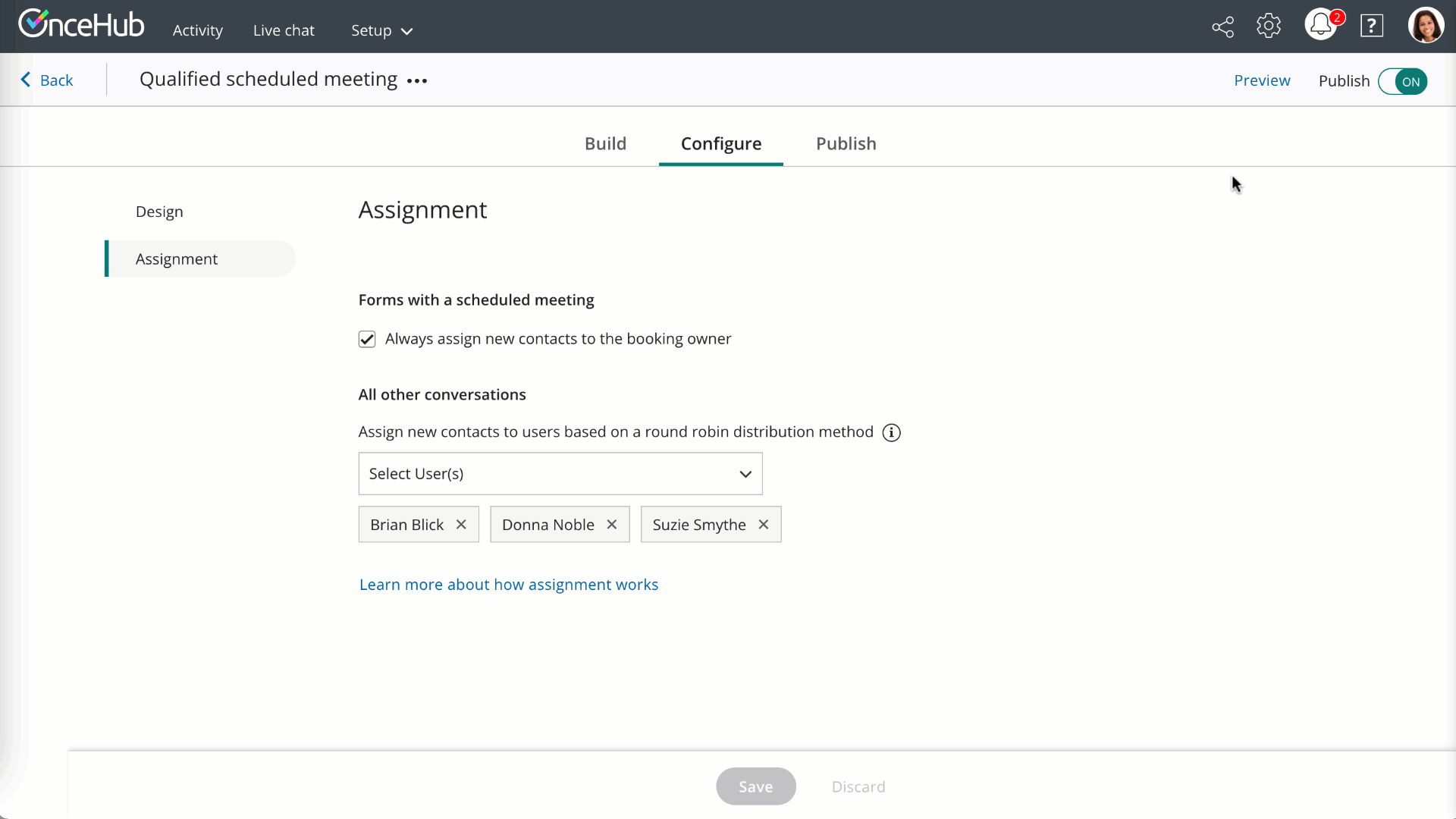Remove Donna Noble from assigned users
Image resolution: width=1456 pixels, height=819 pixels.
point(612,525)
